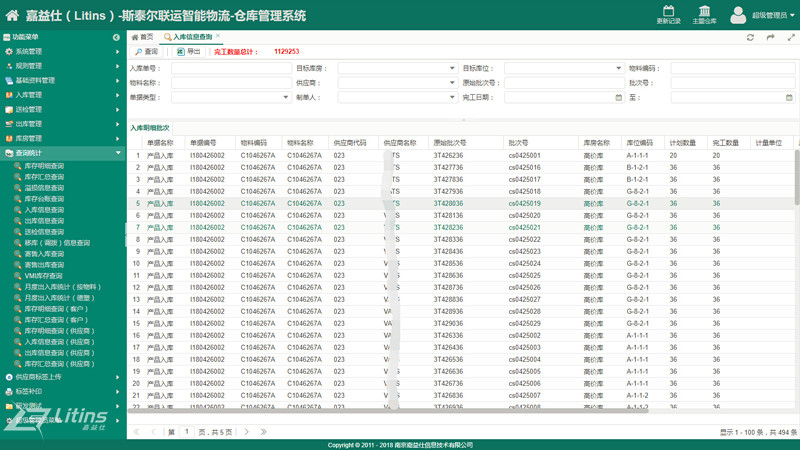Open the 制单人 dropdown
Image resolution: width=800 pixels, height=450 pixels.
click(x=452, y=97)
